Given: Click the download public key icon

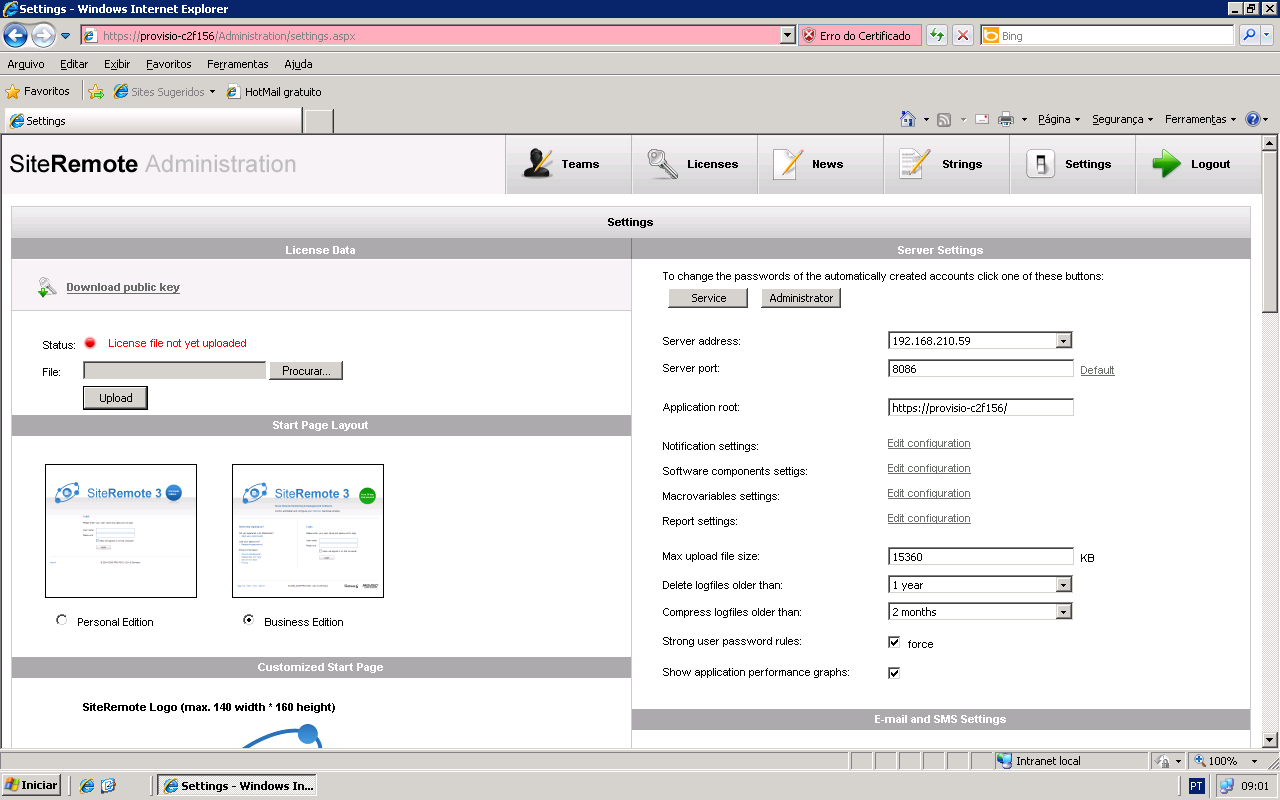Looking at the screenshot, I should [47, 287].
